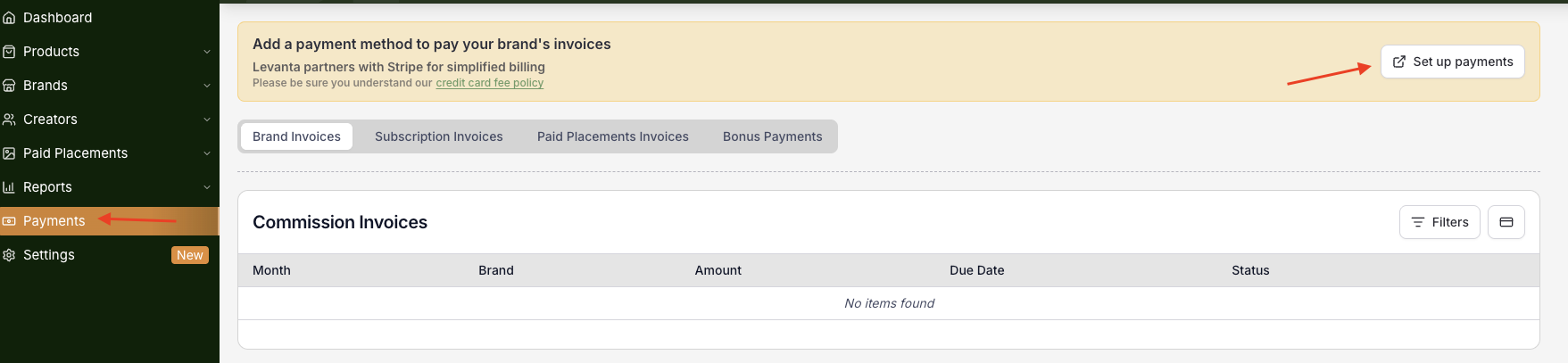Click the Products bag icon in sidebar
Viewport: 1568px width, 363px height.
pos(9,52)
